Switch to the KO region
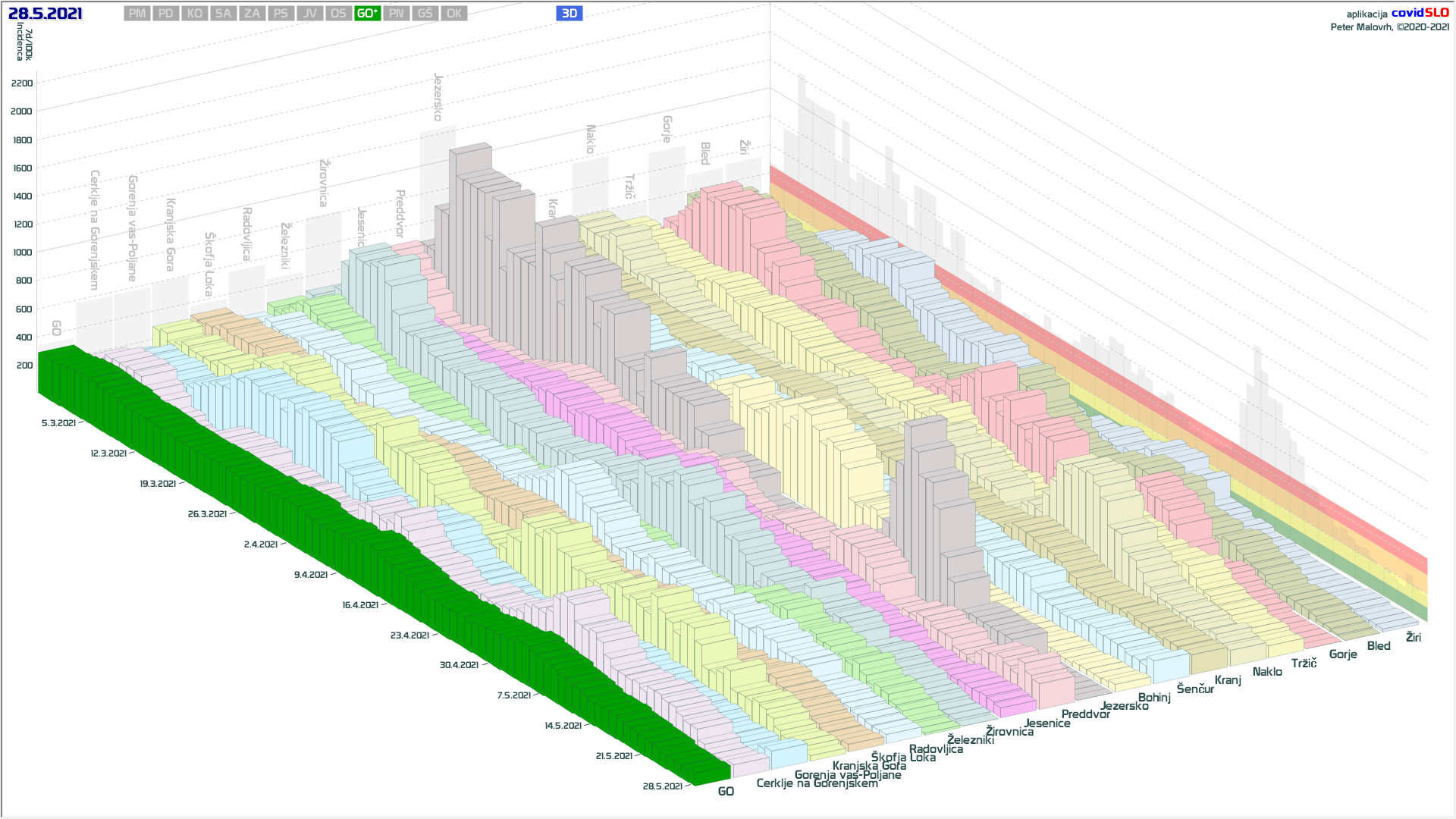The image size is (1456, 819). (x=195, y=14)
